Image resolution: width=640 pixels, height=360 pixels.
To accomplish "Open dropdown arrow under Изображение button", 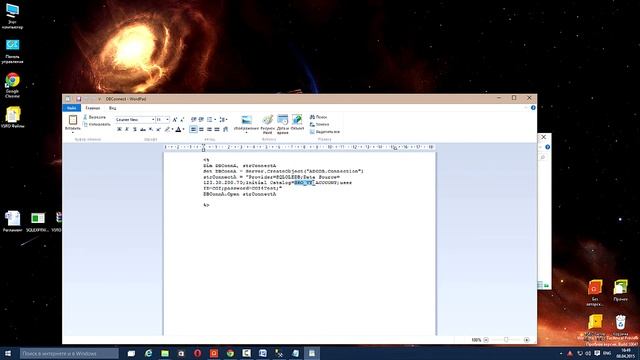I will (x=247, y=133).
